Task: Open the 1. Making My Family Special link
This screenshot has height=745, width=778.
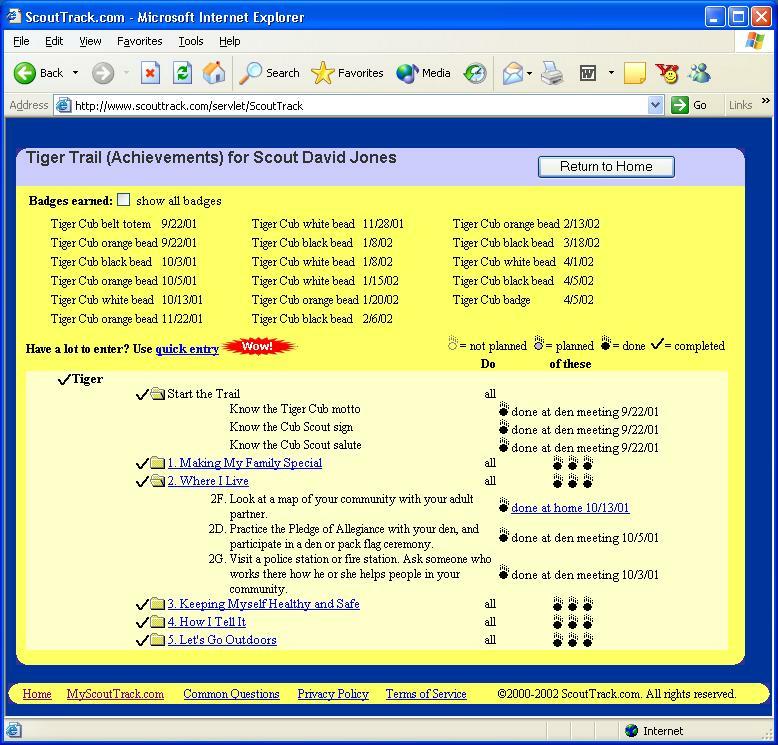Action: [245, 463]
